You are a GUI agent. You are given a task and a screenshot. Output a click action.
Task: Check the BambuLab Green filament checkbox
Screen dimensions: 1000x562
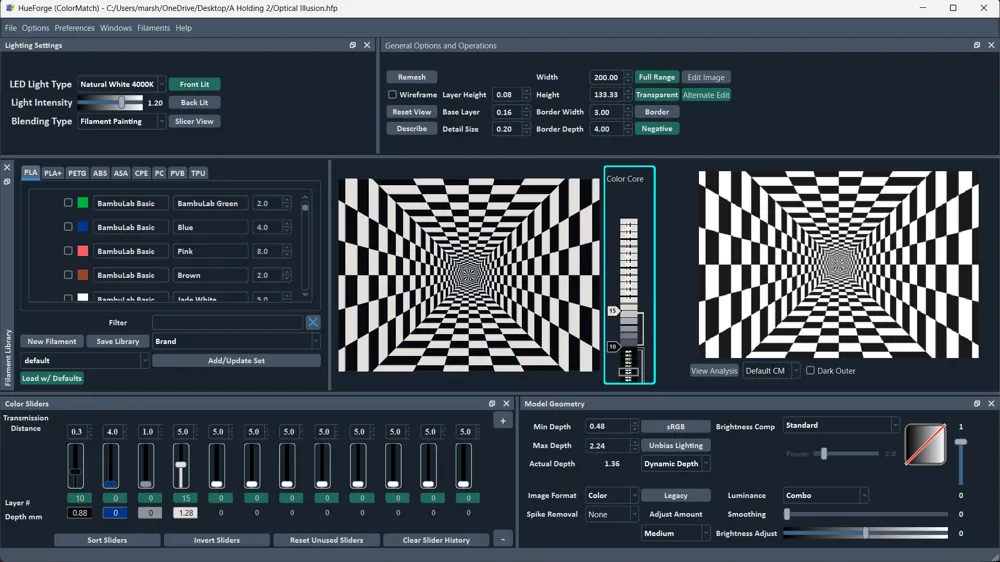[x=68, y=203]
